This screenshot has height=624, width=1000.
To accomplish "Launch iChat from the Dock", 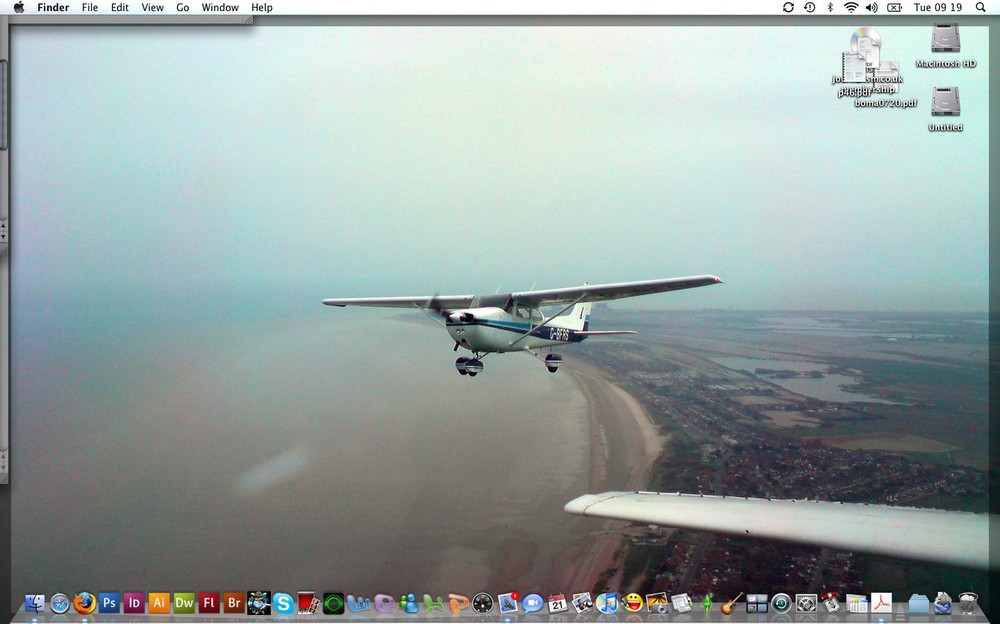I will (533, 602).
